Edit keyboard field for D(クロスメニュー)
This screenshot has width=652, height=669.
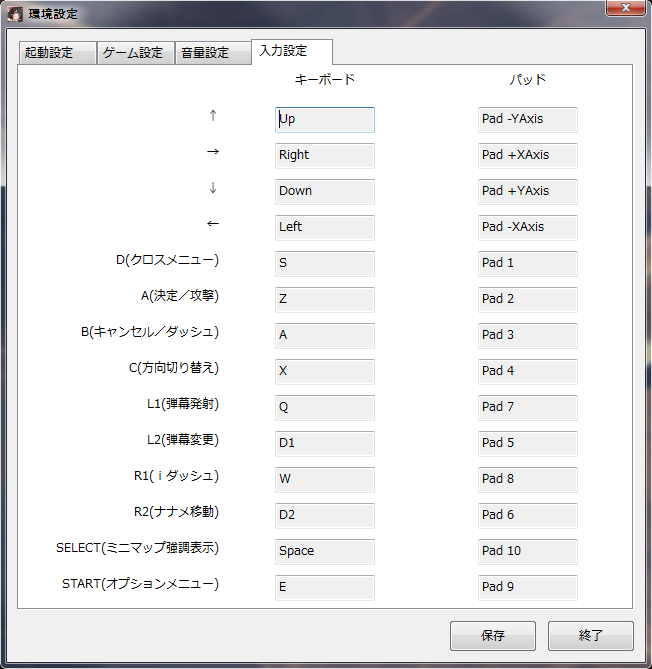pos(324,263)
